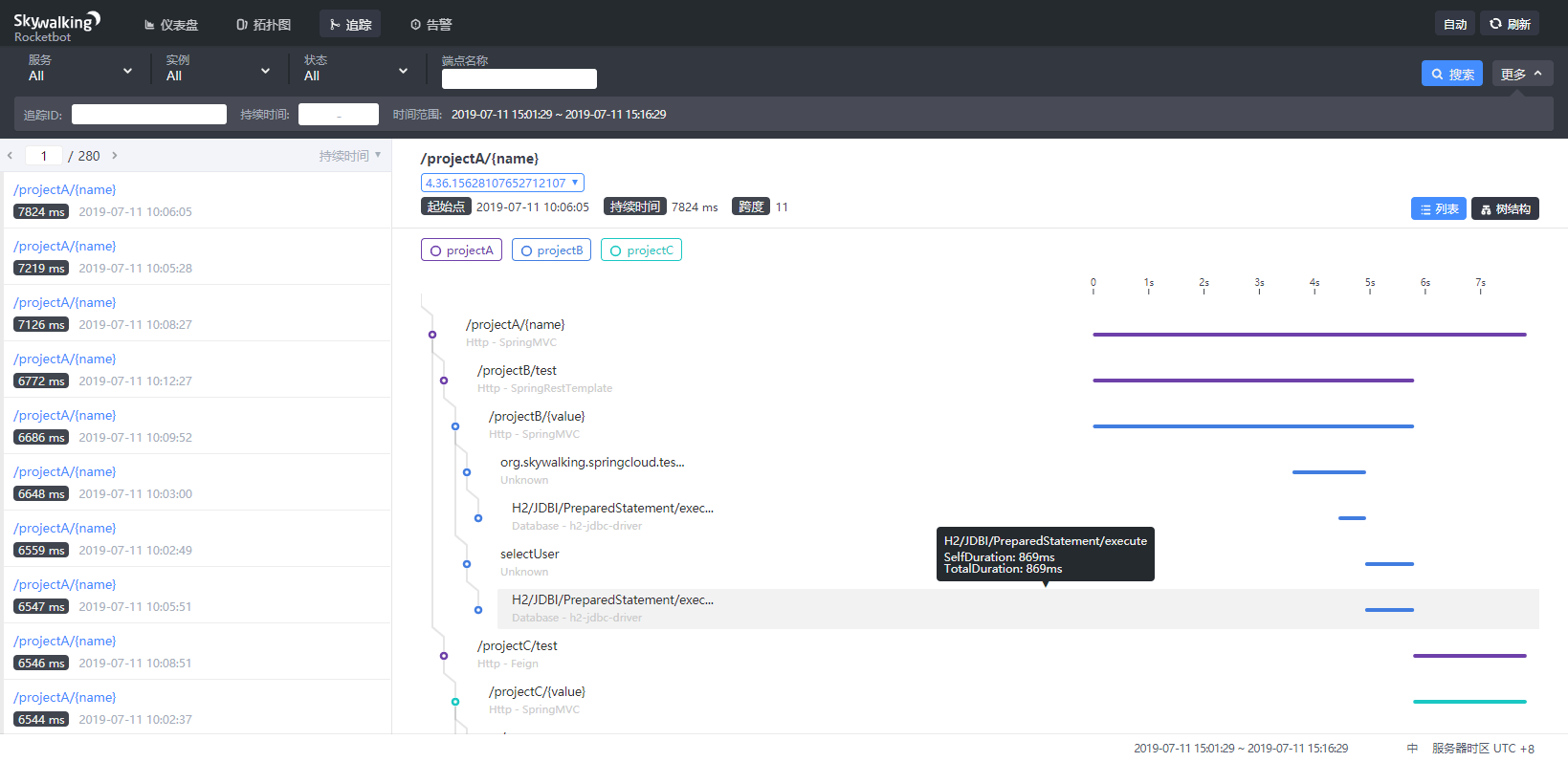This screenshot has width=1568, height=762.
Task: Go to the next trace list page
Action: click(x=115, y=155)
